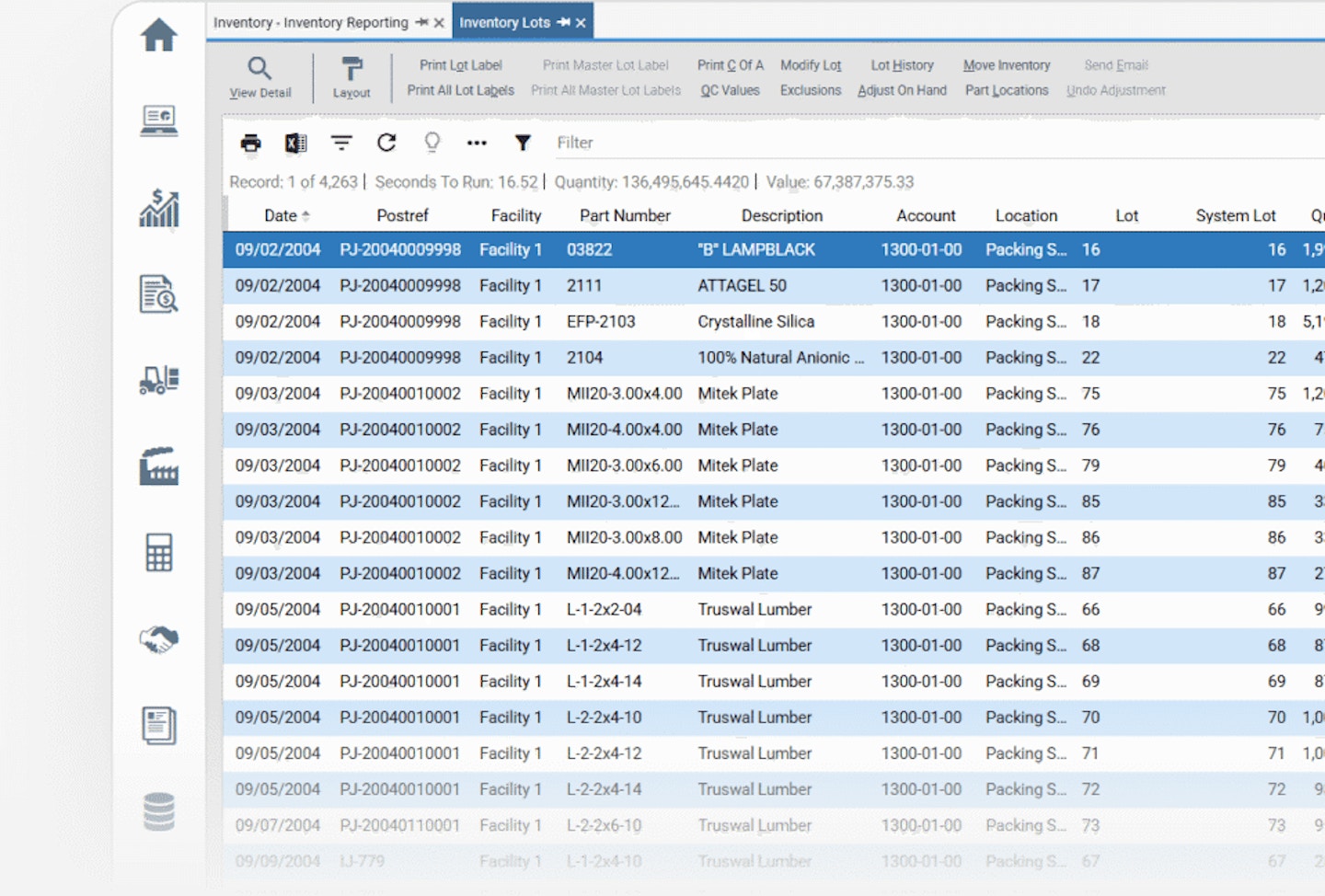1325x896 pixels.
Task: Click part number MII20-4.00x4.00
Action: tap(624, 429)
